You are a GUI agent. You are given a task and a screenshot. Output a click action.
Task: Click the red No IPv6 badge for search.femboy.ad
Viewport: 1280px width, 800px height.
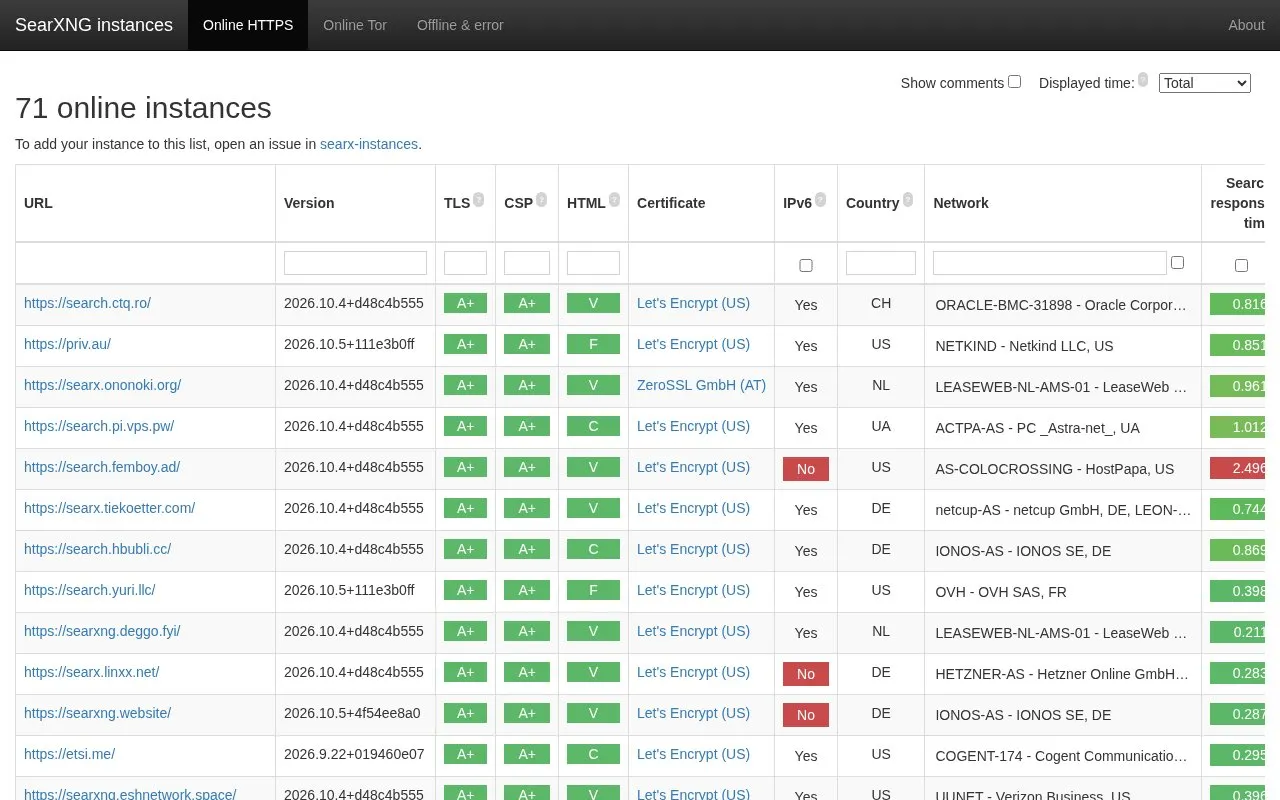pos(806,469)
